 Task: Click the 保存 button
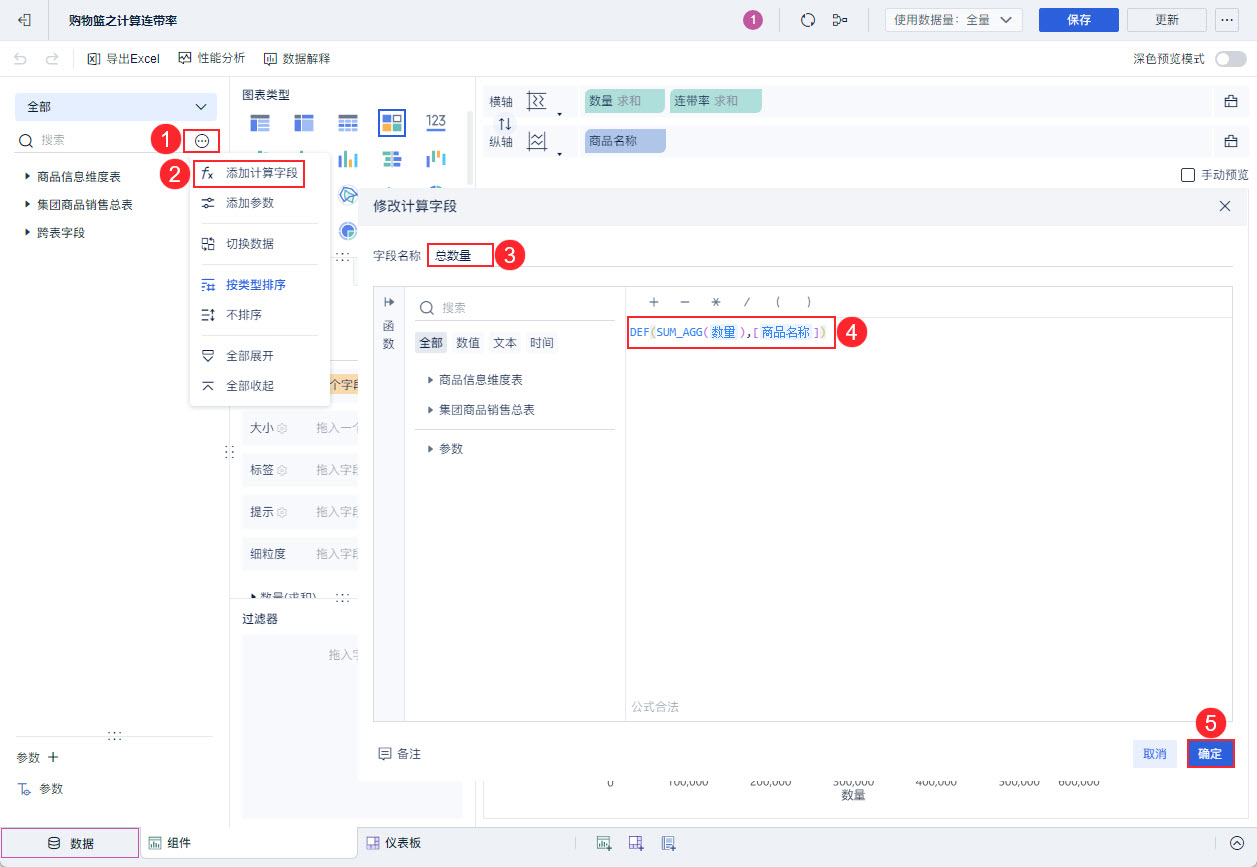click(1078, 19)
